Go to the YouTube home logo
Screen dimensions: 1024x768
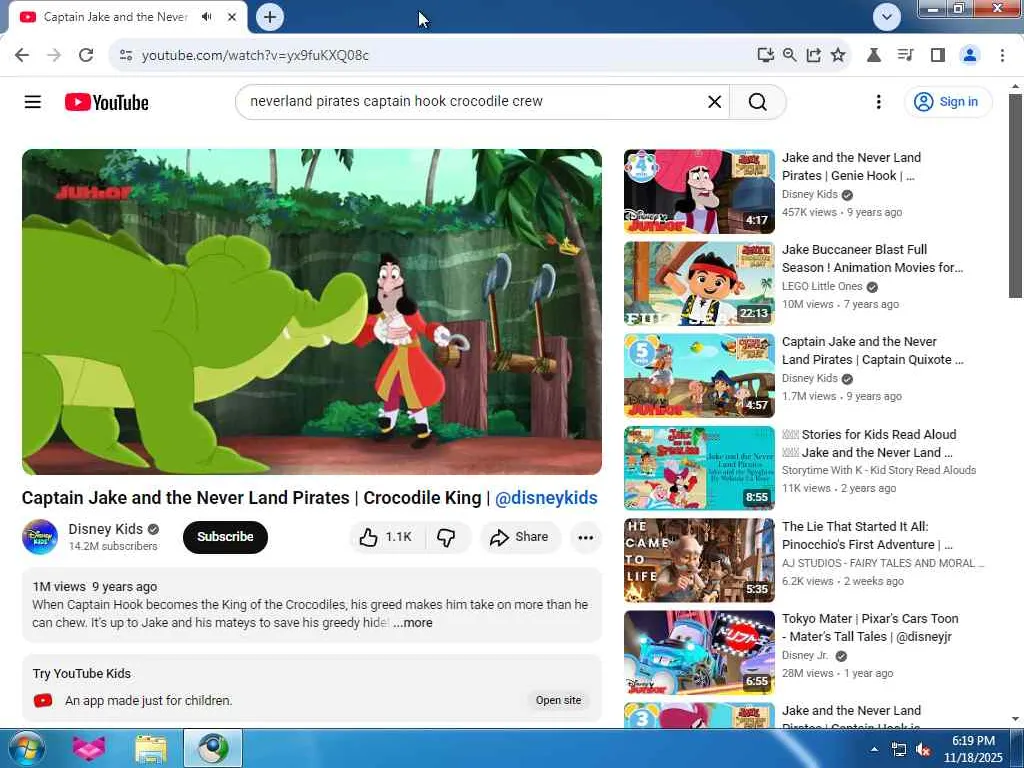106,103
